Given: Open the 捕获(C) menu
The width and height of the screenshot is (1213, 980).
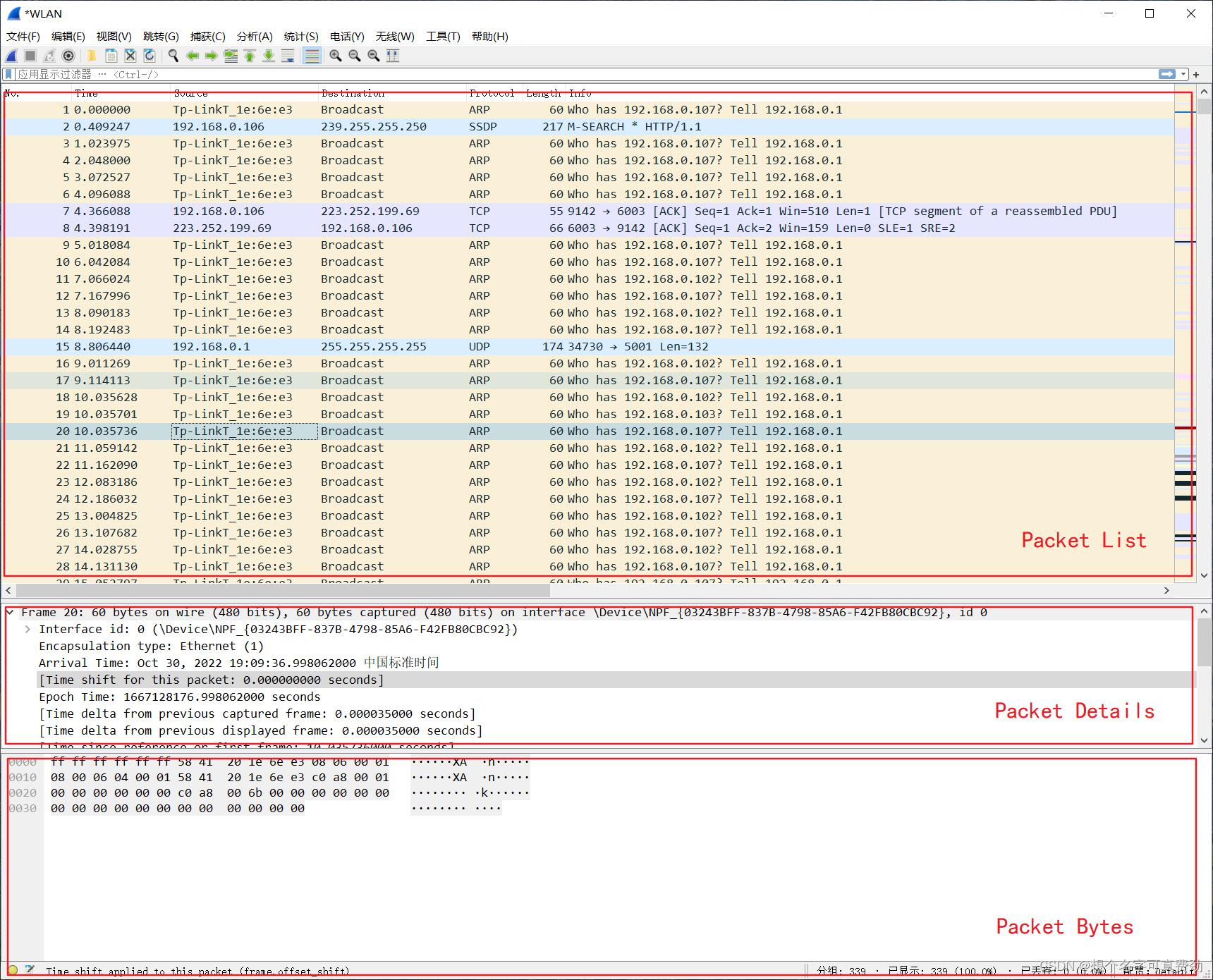Looking at the screenshot, I should 208,37.
